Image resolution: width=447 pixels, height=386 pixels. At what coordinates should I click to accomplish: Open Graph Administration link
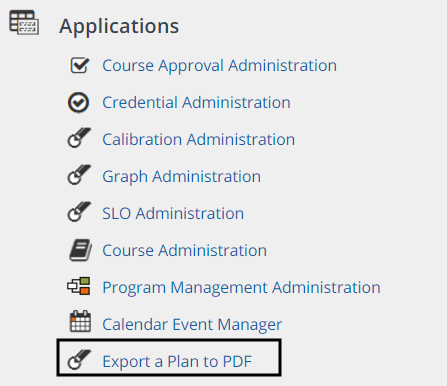[x=181, y=177]
